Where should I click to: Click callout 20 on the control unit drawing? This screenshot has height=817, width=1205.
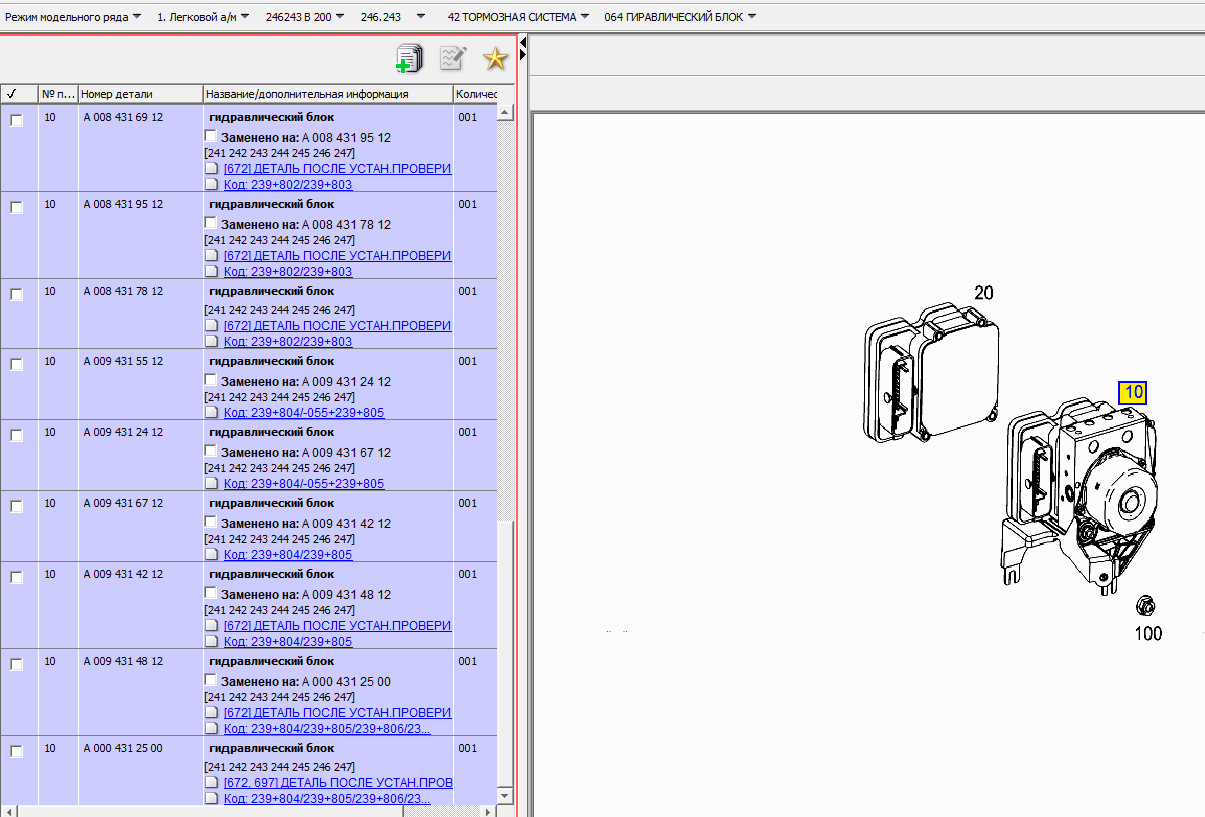(x=984, y=293)
